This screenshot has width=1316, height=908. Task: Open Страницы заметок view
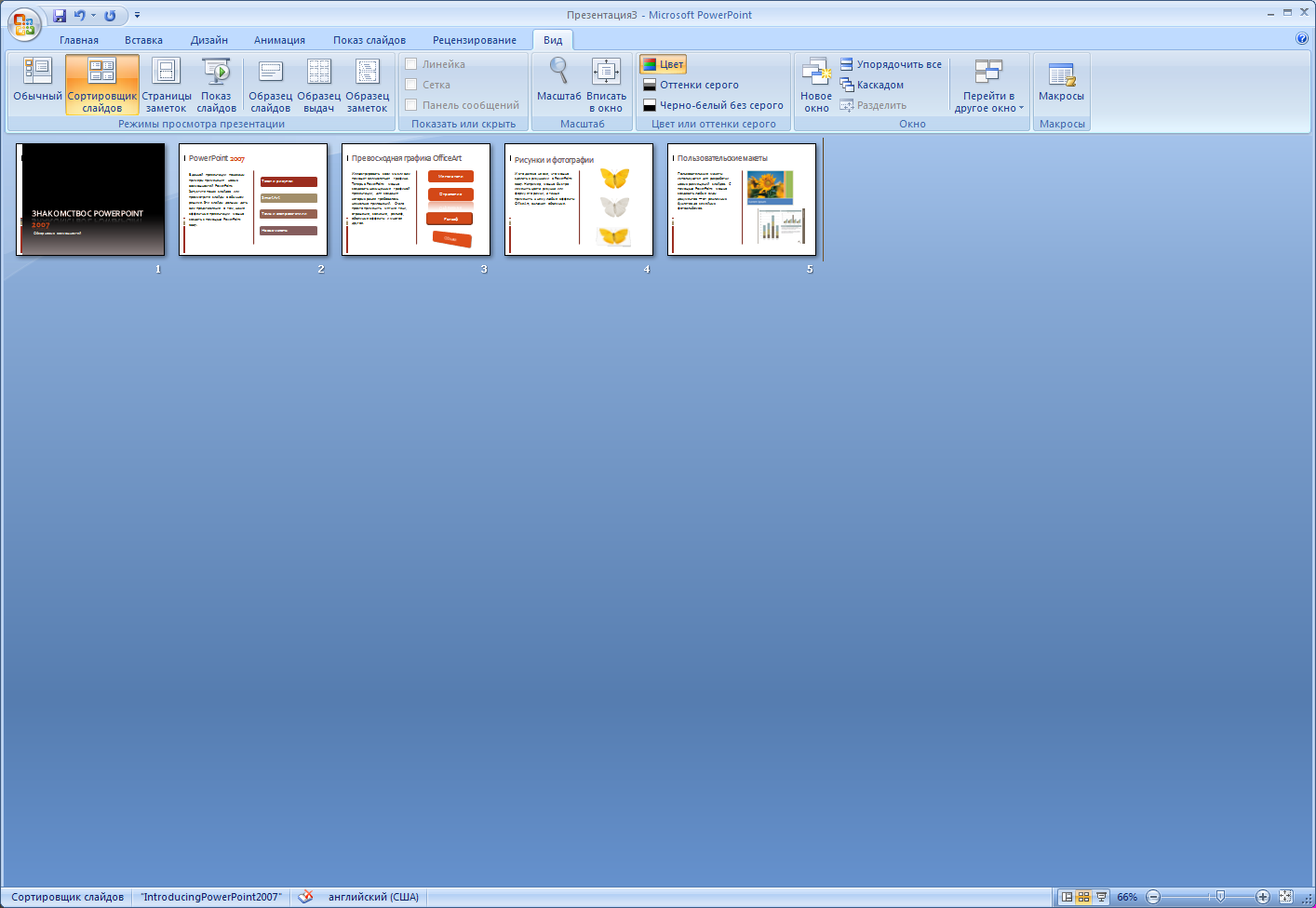[x=167, y=85]
